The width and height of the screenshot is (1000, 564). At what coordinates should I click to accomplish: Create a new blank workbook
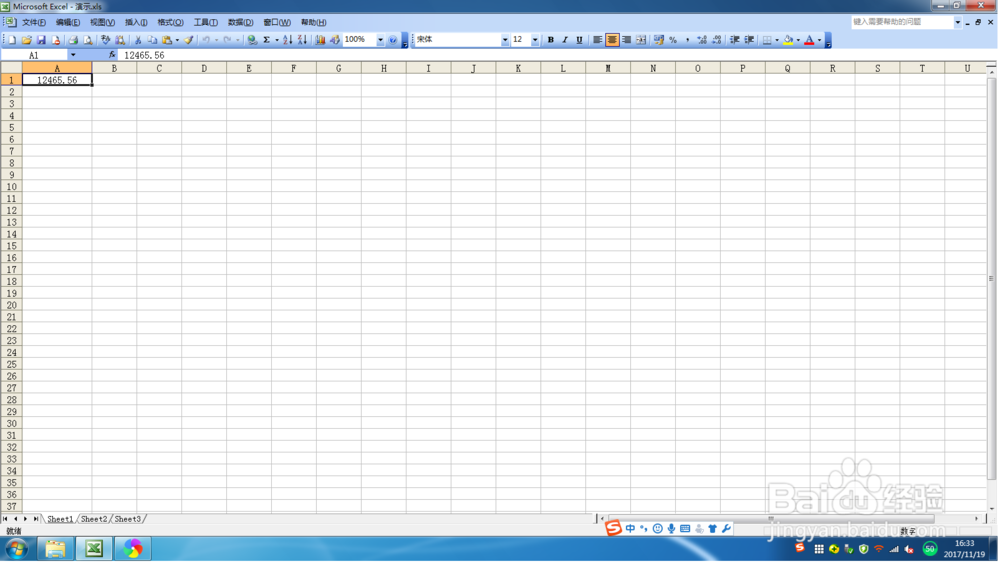(x=11, y=40)
